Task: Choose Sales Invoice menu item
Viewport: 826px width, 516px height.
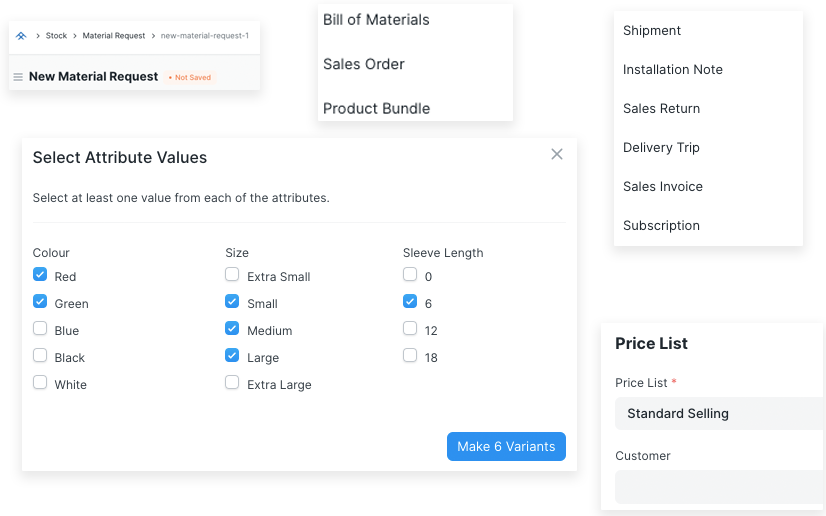Action: [662, 186]
